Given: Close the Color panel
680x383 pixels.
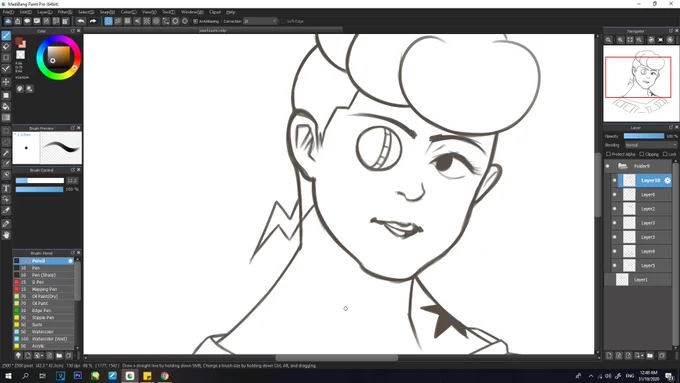Looking at the screenshot, I should coord(78,31).
